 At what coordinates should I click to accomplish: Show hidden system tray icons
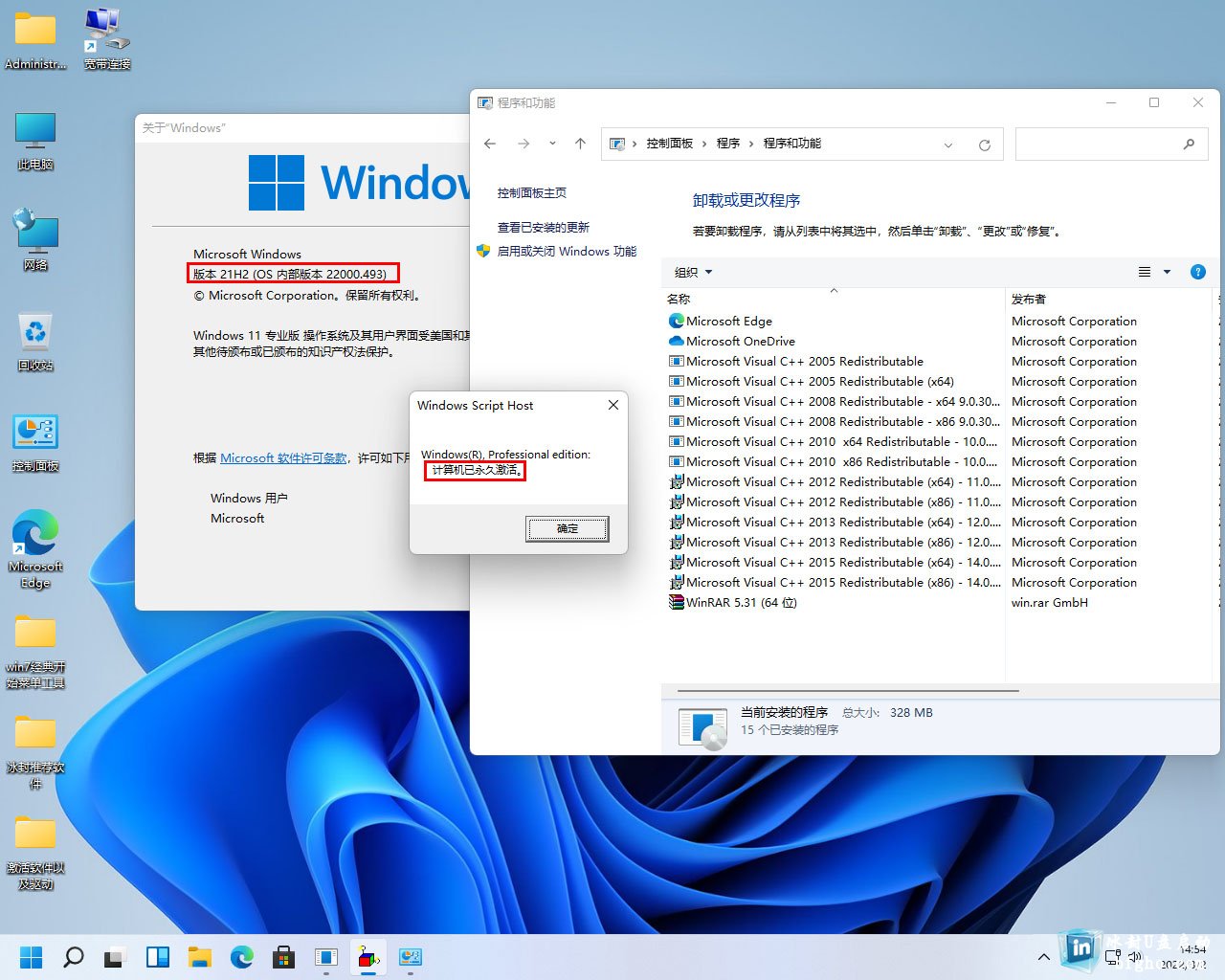coord(1043,956)
